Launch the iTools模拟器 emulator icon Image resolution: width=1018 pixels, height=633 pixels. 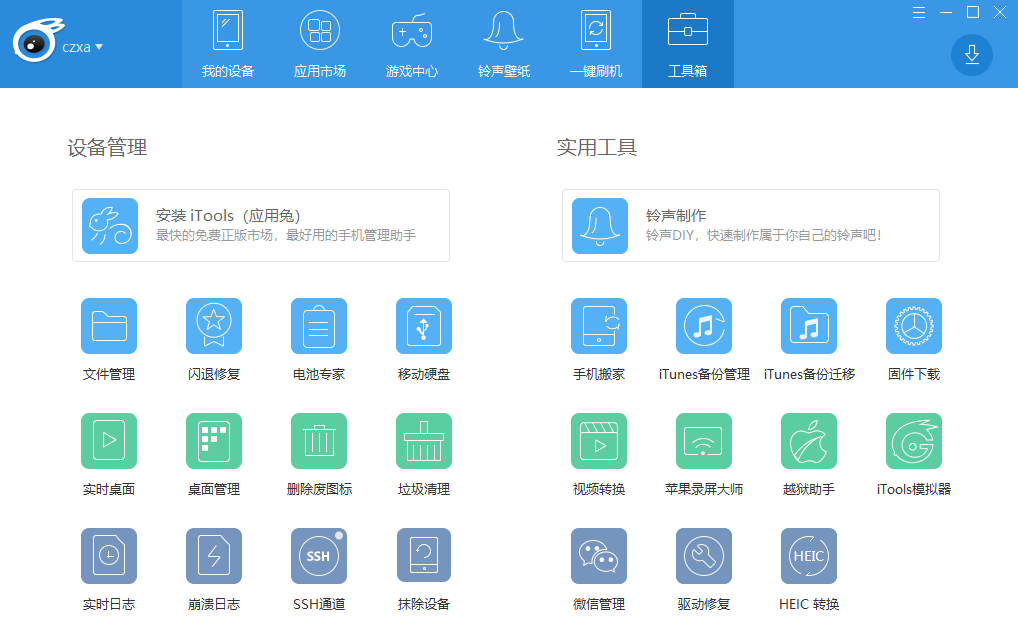pos(913,441)
